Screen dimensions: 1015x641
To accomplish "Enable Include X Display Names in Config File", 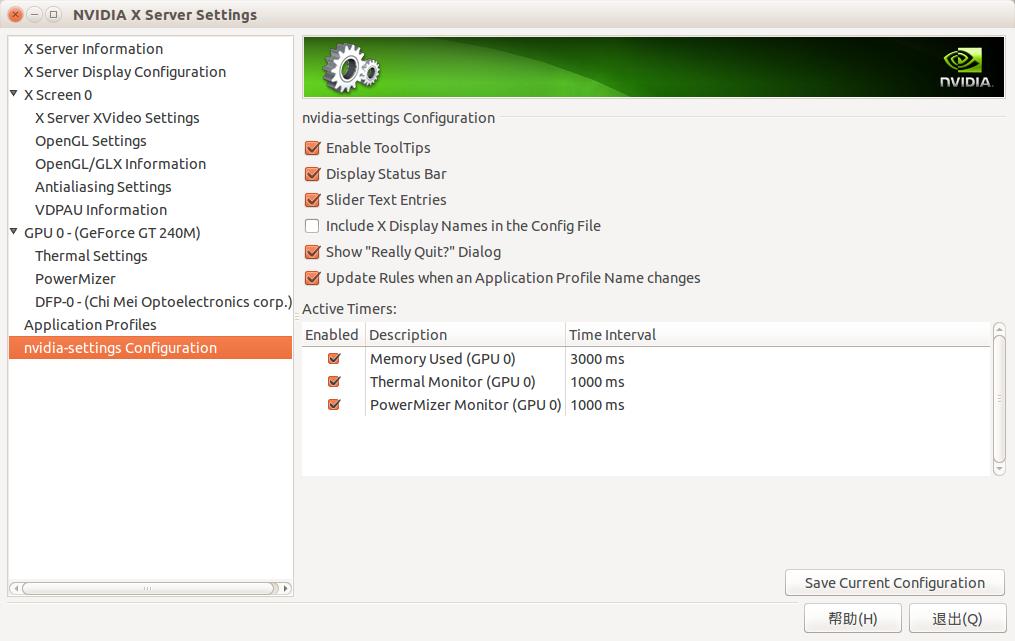I will point(312,226).
